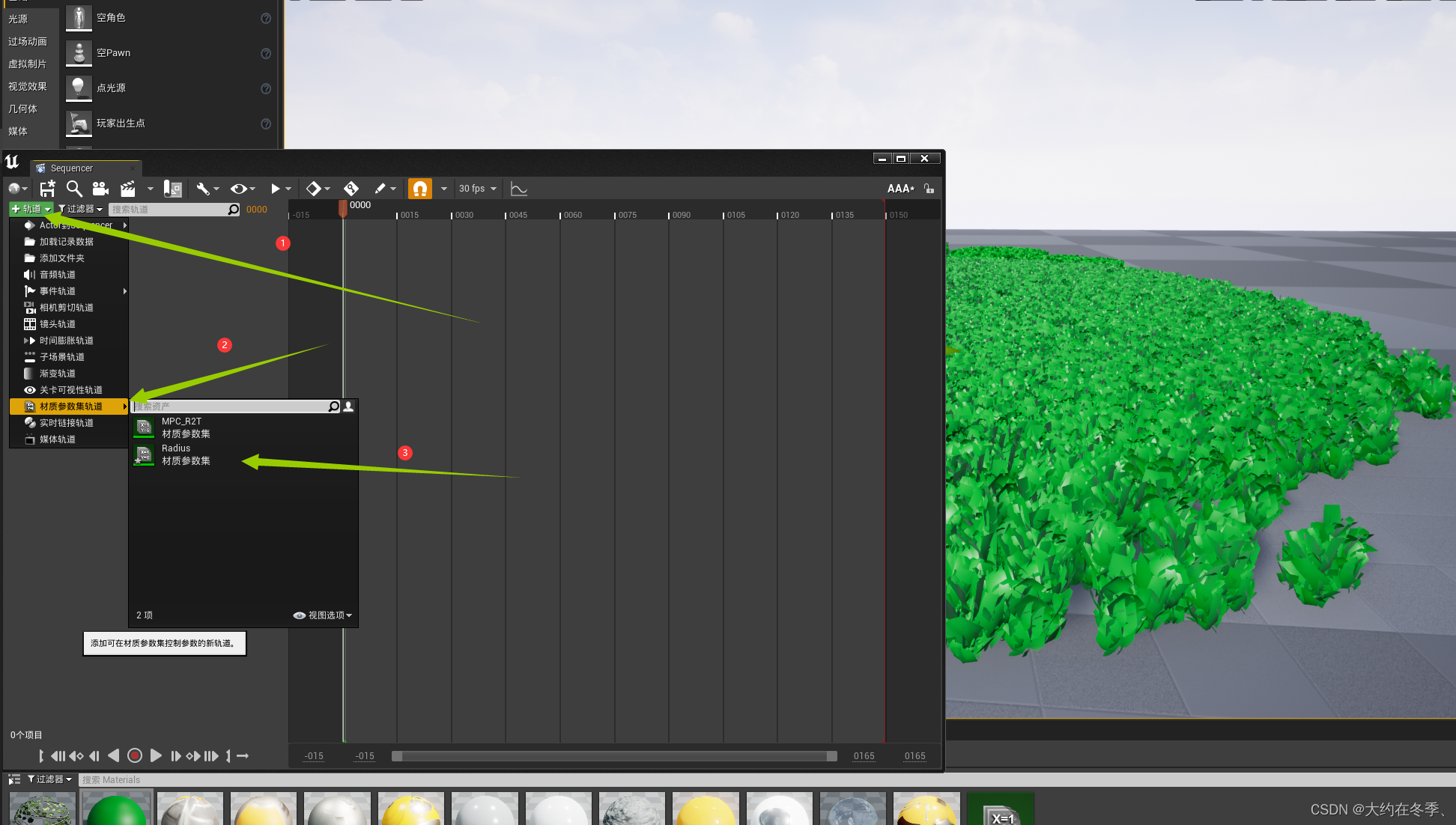Toggle playback looping arrow in transport bar

[243, 756]
